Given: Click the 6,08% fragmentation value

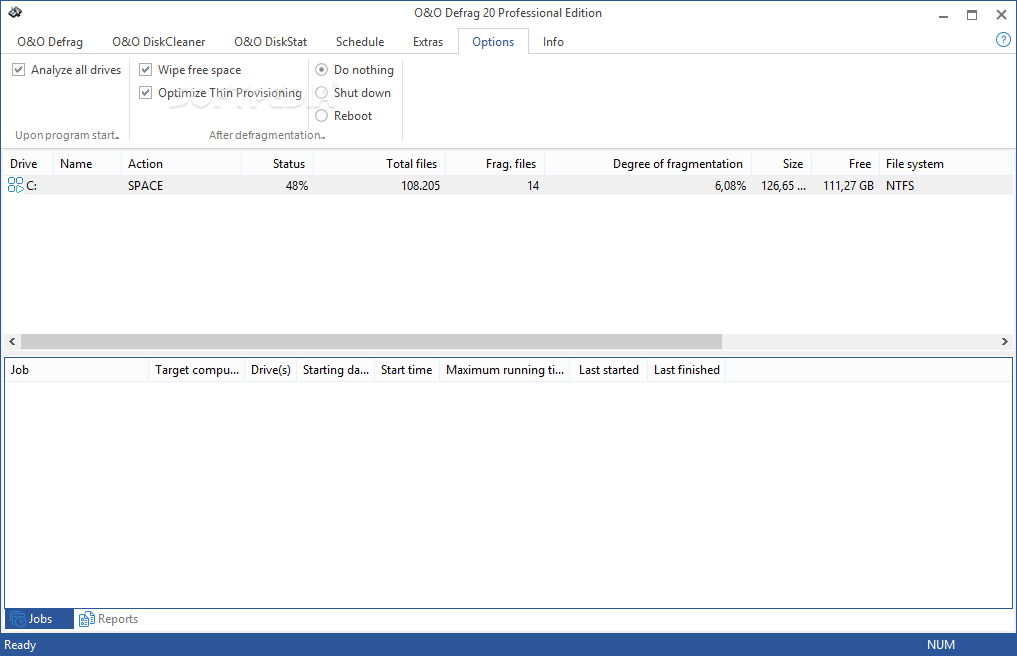Looking at the screenshot, I should pyautogui.click(x=730, y=186).
